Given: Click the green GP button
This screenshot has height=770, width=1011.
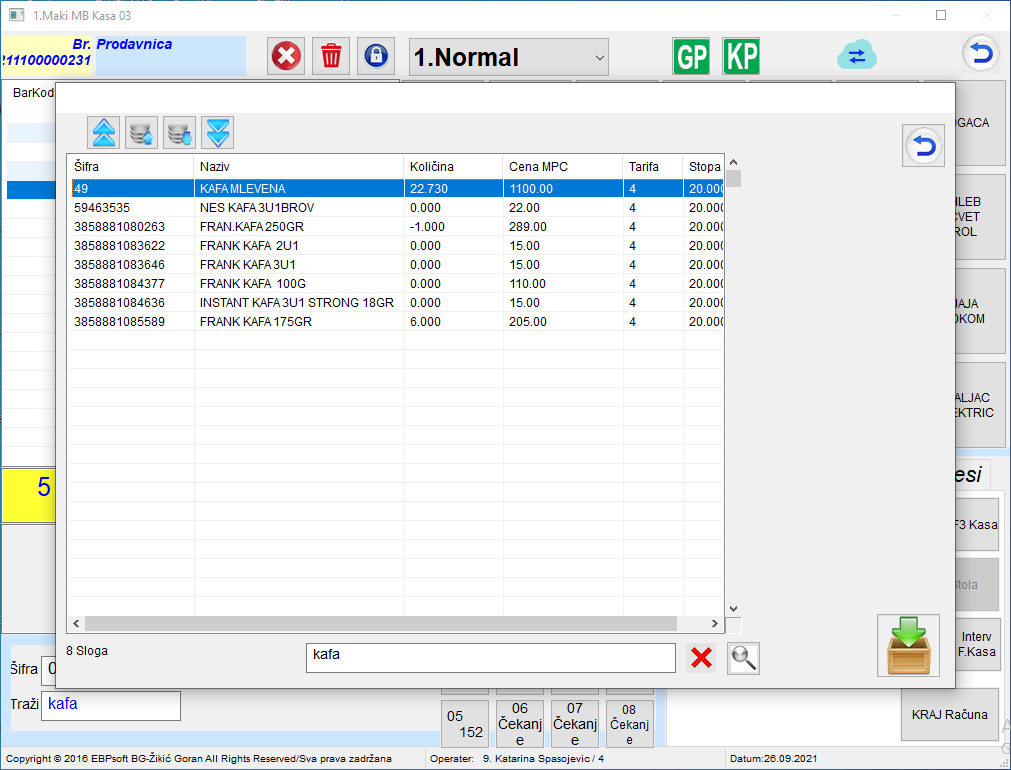Looking at the screenshot, I should pyautogui.click(x=691, y=56).
